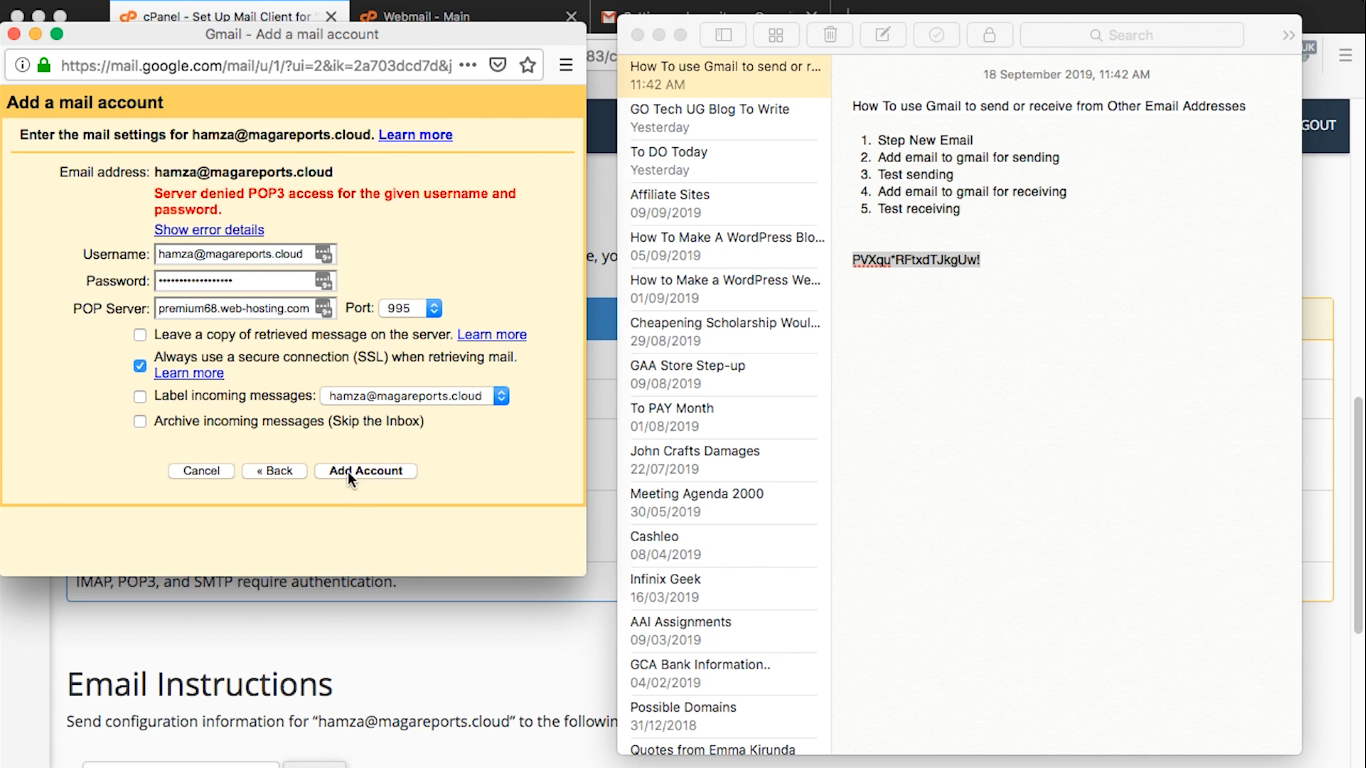
Task: Click the Password input field
Action: click(245, 281)
